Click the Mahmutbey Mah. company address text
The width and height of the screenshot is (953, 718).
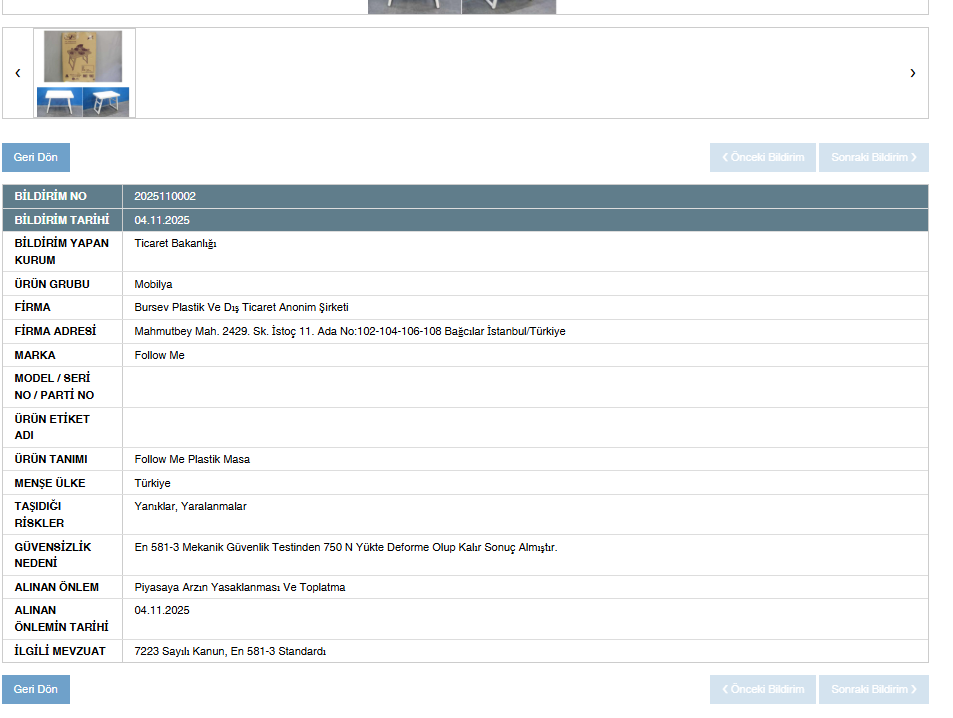(x=349, y=332)
